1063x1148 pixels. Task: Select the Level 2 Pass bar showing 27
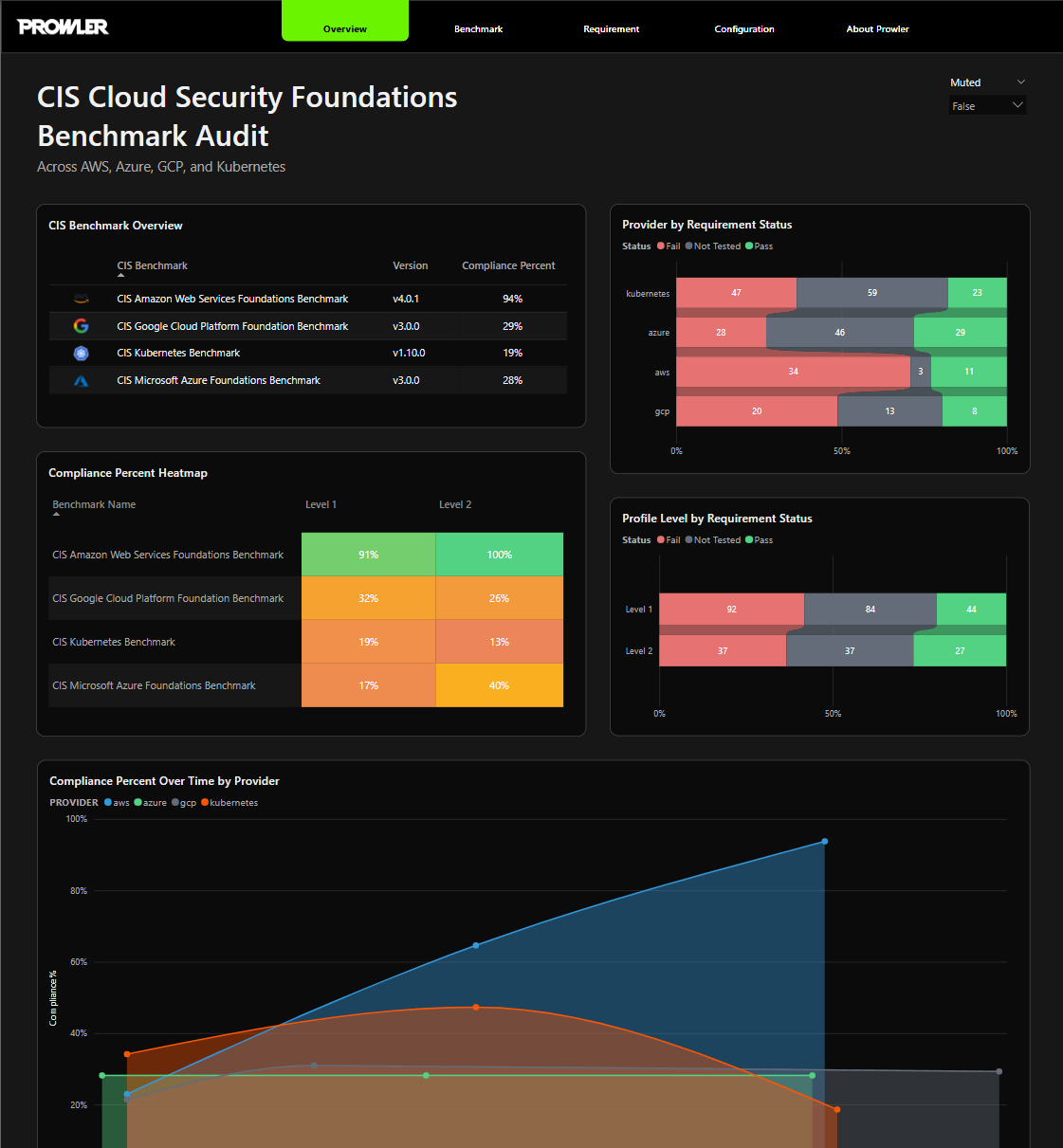pos(960,651)
